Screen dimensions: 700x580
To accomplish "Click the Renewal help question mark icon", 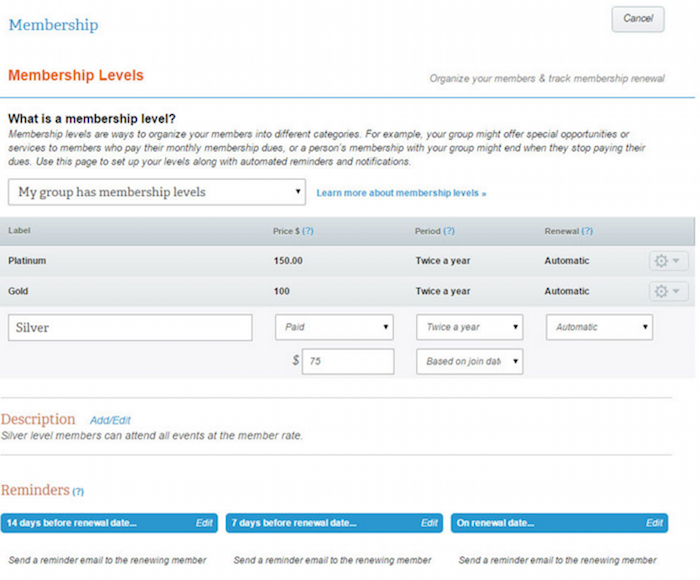I will tap(587, 231).
